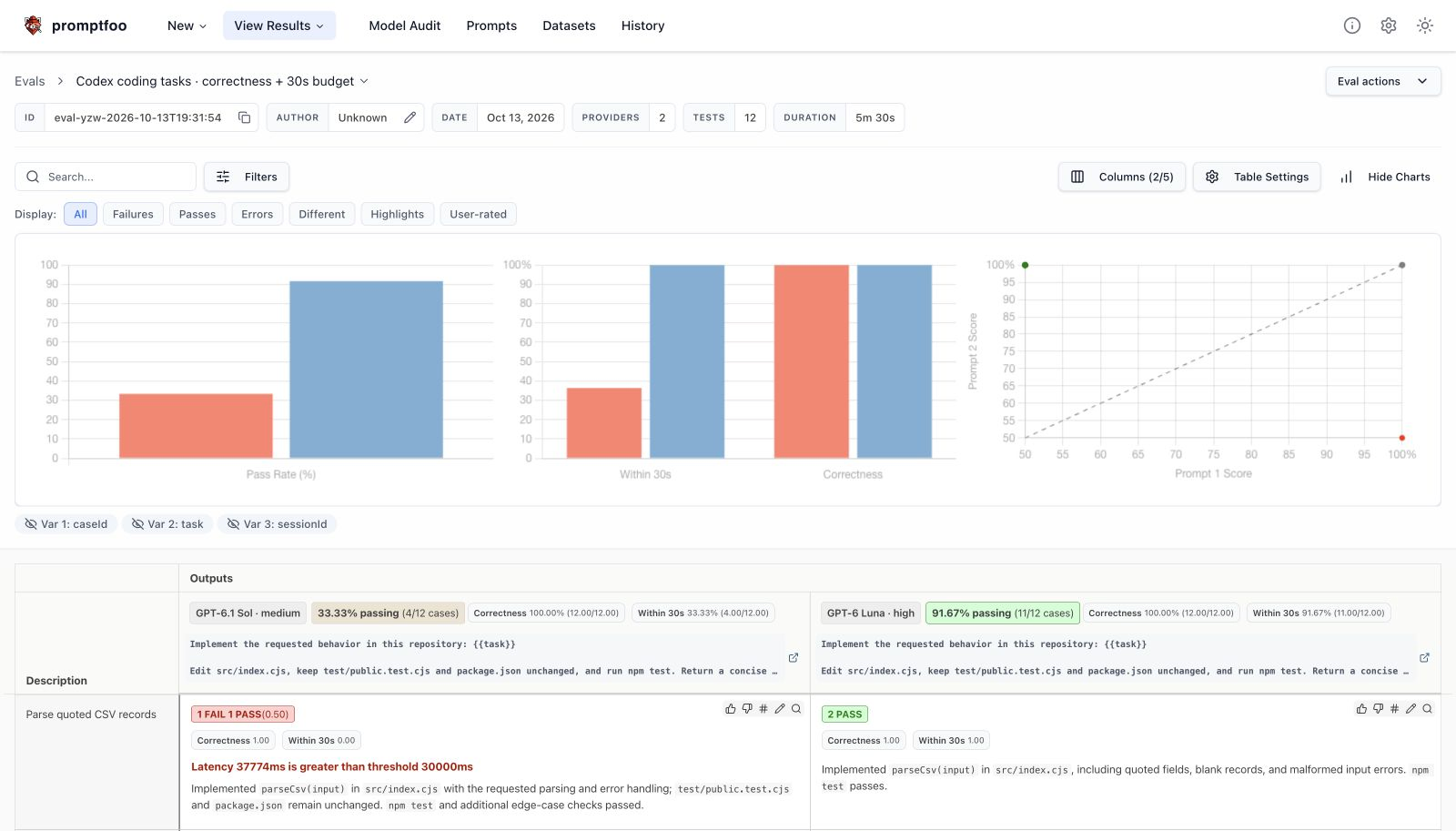This screenshot has height=831, width=1456.
Task: Toggle visibility of Var 2: task
Action: click(167, 524)
